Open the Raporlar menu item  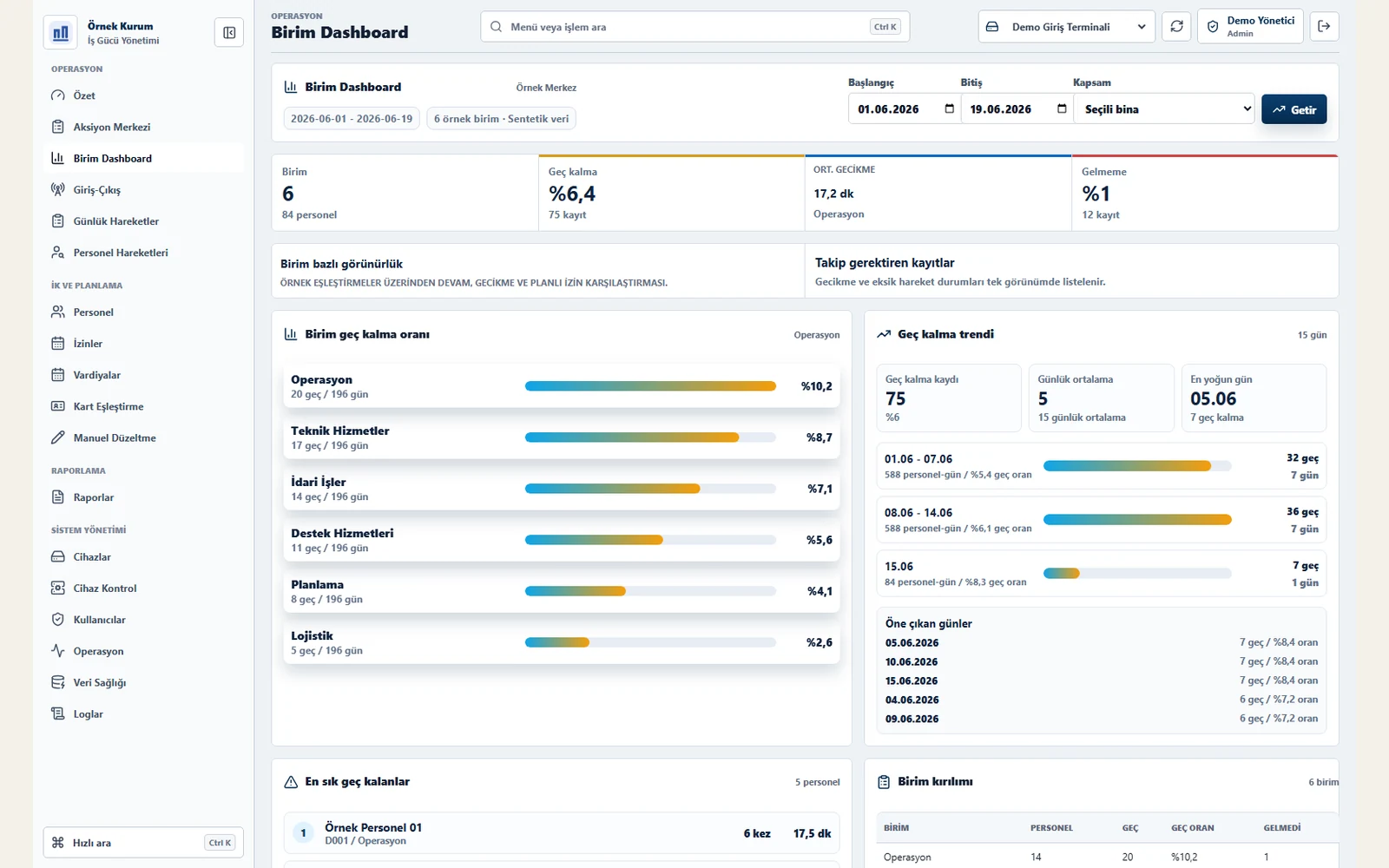pyautogui.click(x=143, y=497)
